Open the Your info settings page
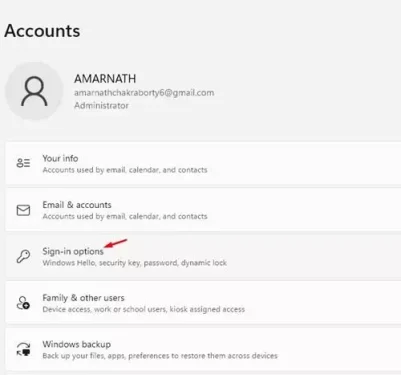The image size is (401, 375). tap(203, 163)
